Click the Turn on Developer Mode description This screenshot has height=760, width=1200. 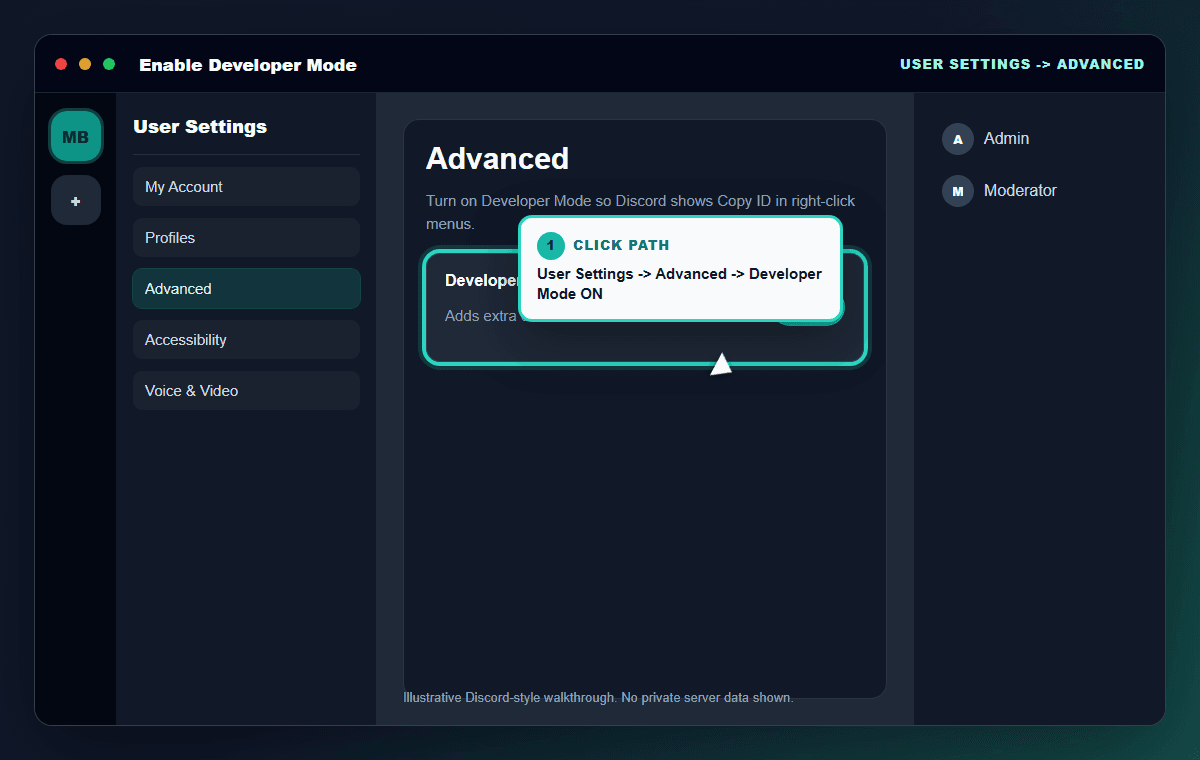[x=640, y=212]
